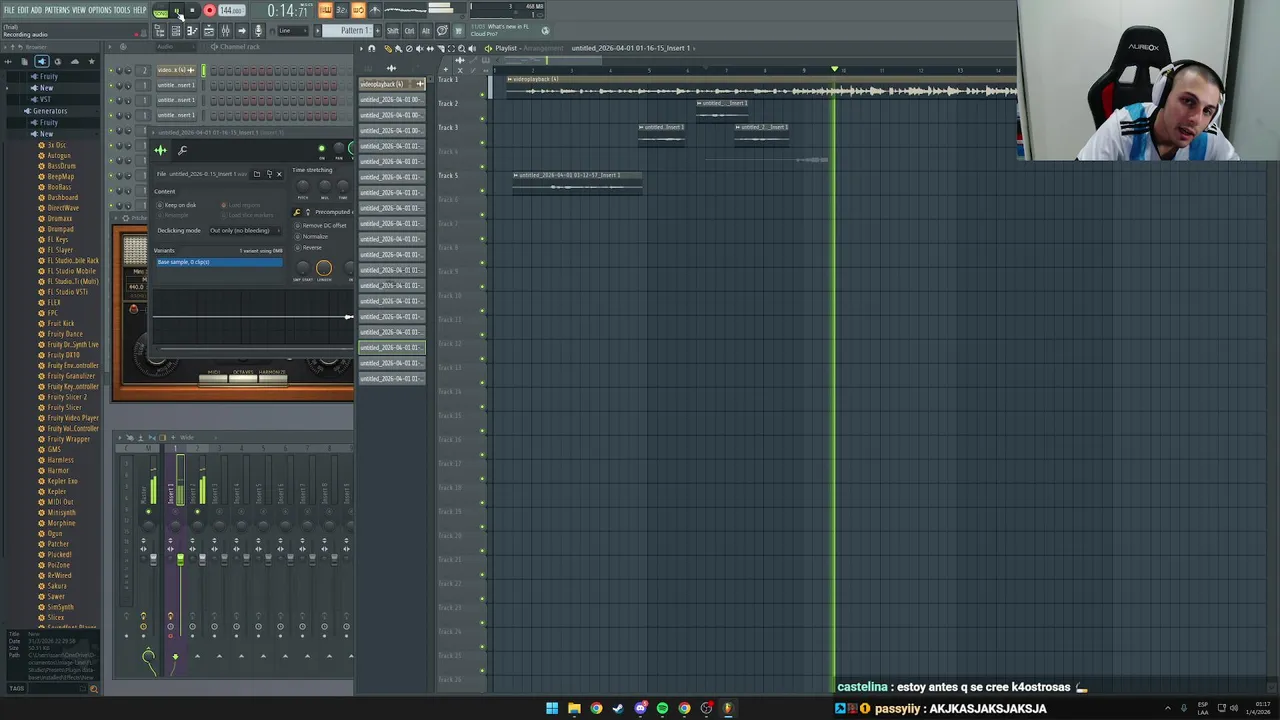Open the ADD menu
Viewport: 1280px width, 720px height.
pyautogui.click(x=36, y=10)
